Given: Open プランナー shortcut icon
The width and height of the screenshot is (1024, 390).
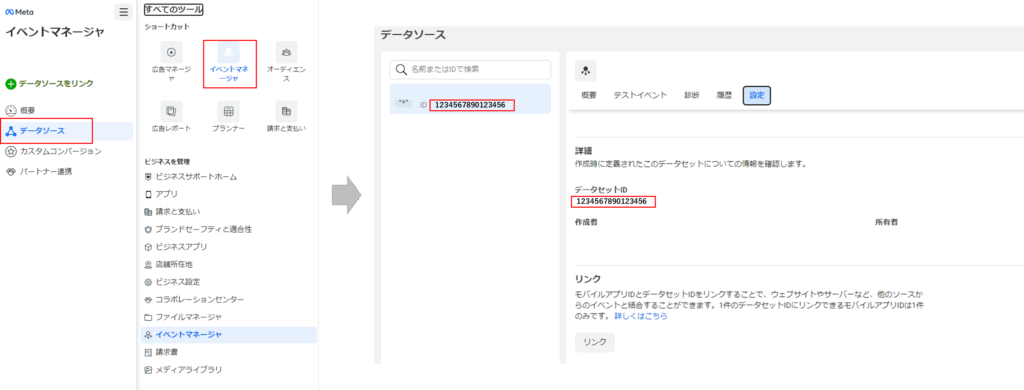Looking at the screenshot, I should pos(229,111).
